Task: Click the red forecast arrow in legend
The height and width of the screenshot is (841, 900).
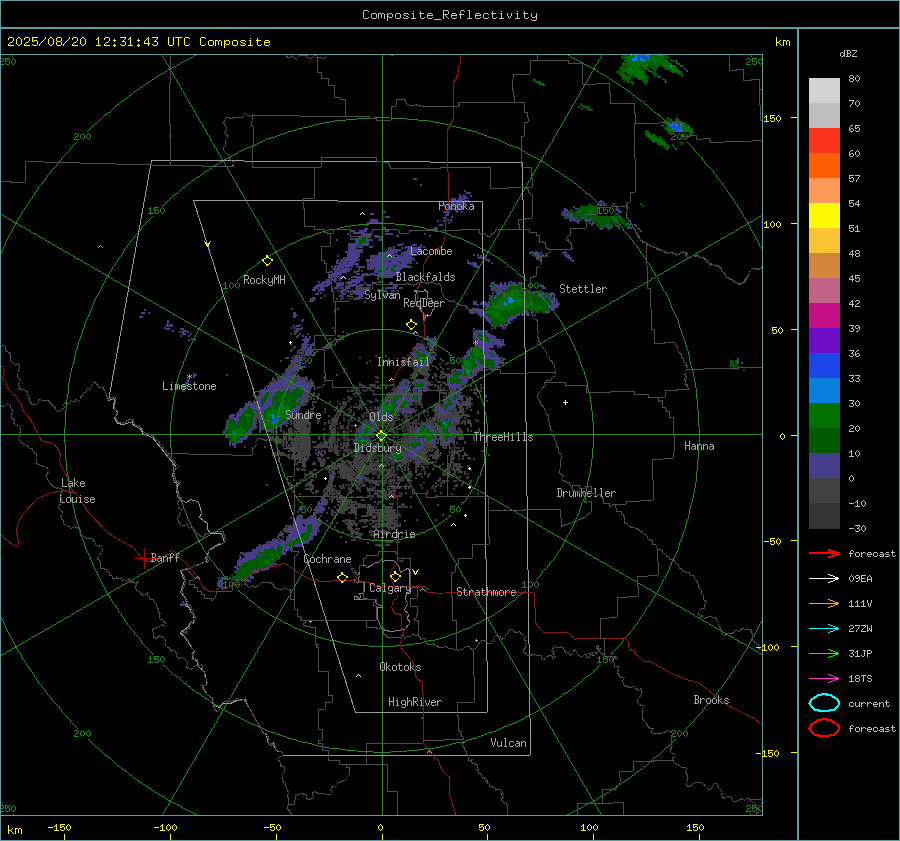Action: pos(824,553)
